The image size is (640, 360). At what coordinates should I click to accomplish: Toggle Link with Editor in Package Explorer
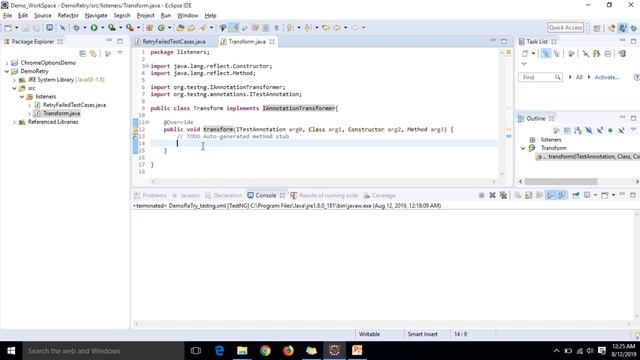coord(93,53)
